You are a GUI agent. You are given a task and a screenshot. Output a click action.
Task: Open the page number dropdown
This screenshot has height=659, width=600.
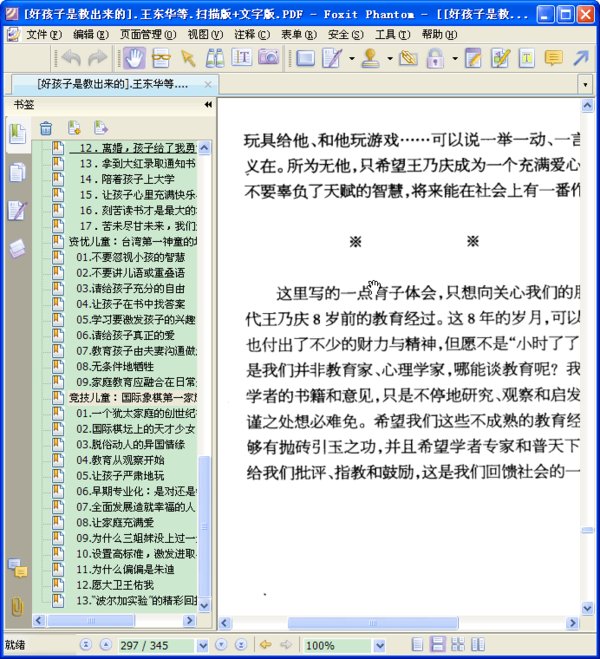click(x=203, y=645)
